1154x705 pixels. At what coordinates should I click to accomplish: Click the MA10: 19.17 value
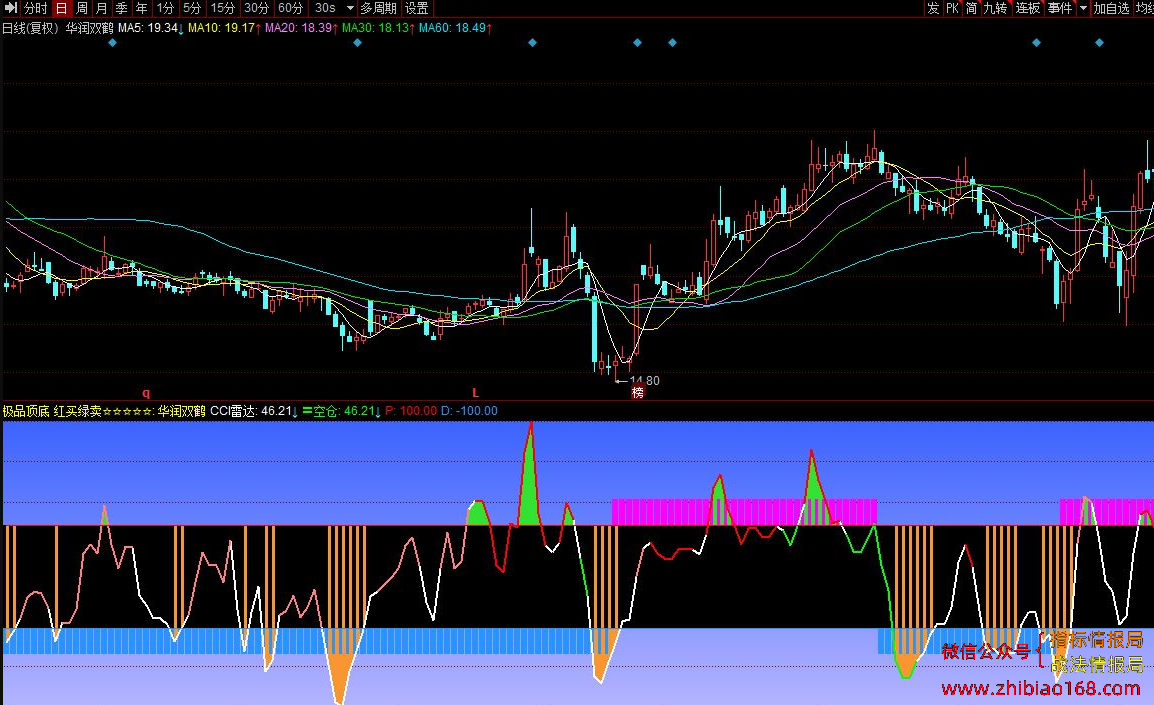[x=224, y=28]
